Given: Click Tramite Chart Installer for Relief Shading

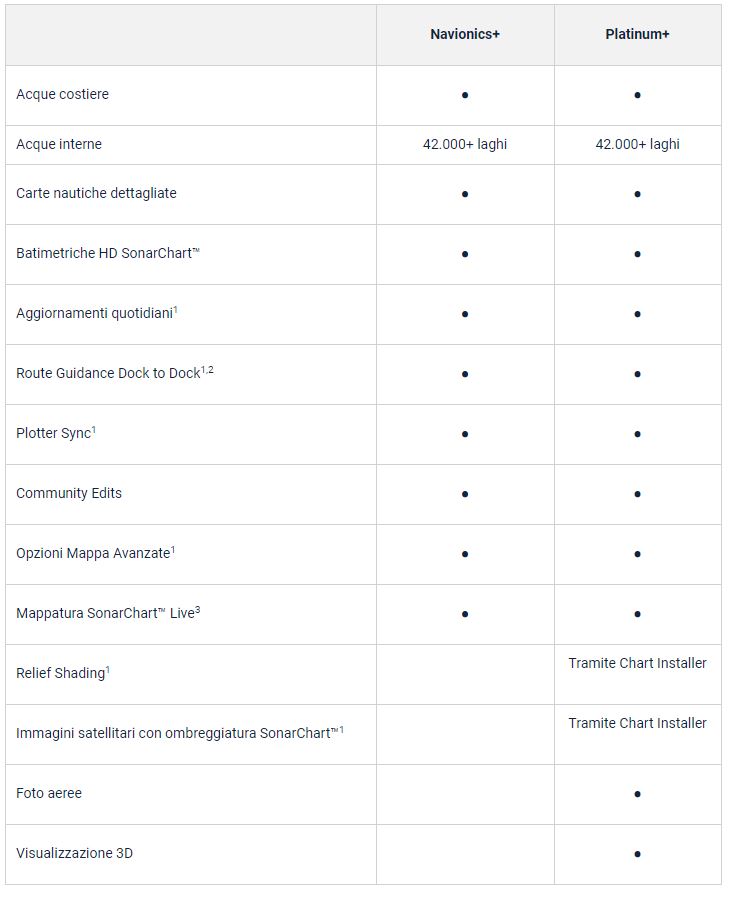Looking at the screenshot, I should [637, 663].
